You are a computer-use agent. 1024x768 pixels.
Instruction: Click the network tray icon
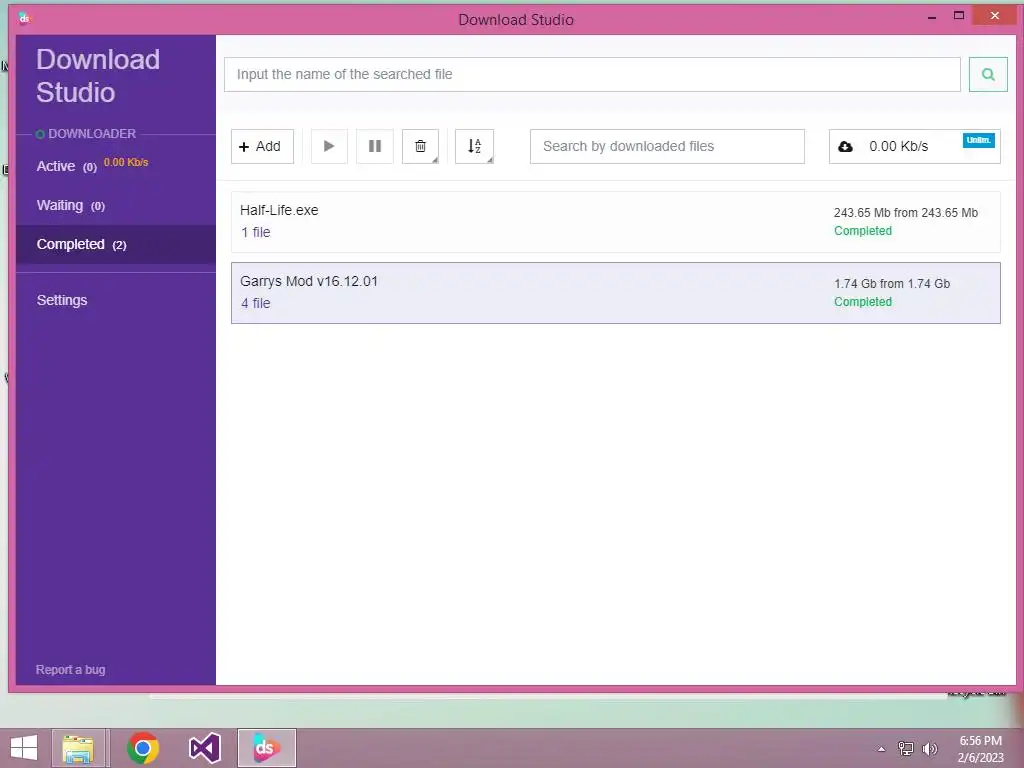click(906, 748)
